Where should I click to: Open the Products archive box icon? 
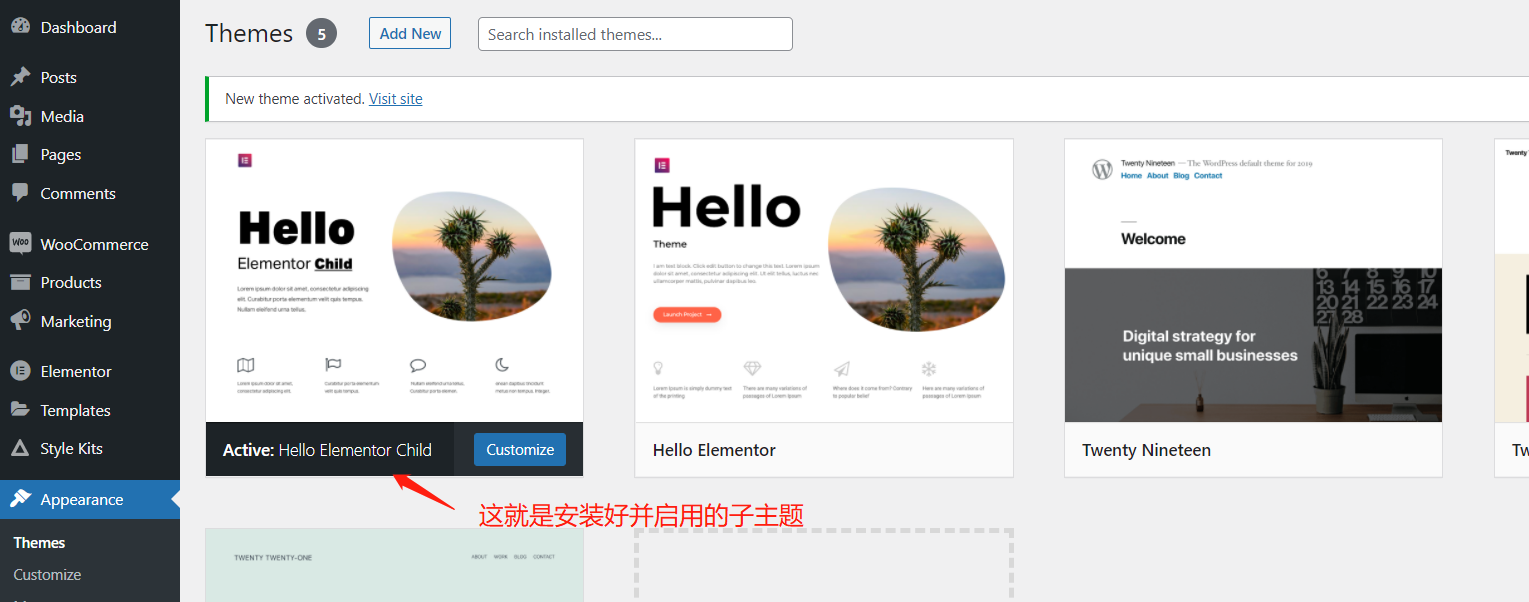(x=20, y=282)
